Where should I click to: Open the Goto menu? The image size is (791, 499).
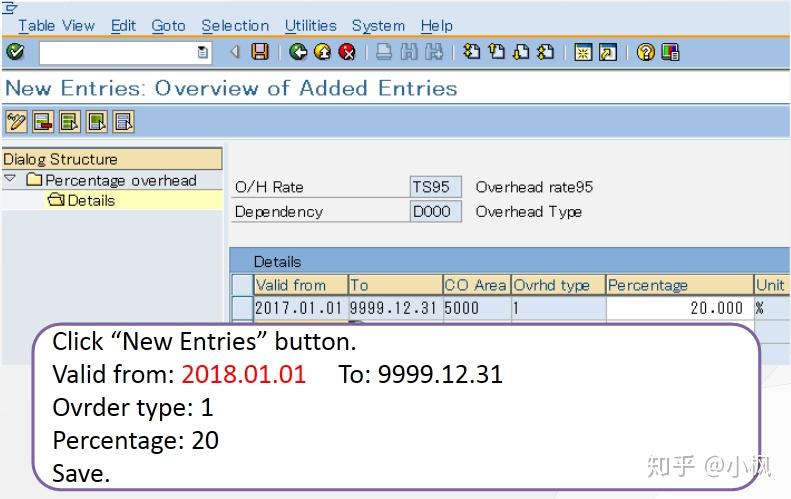click(168, 26)
